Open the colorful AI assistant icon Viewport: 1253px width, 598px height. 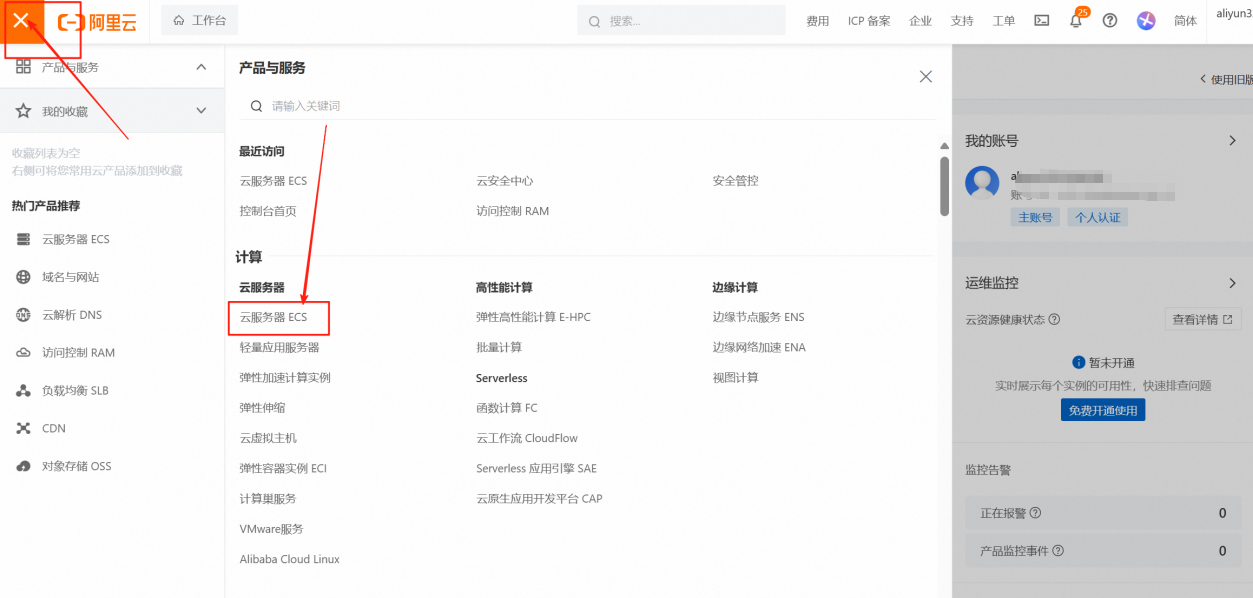click(x=1146, y=21)
